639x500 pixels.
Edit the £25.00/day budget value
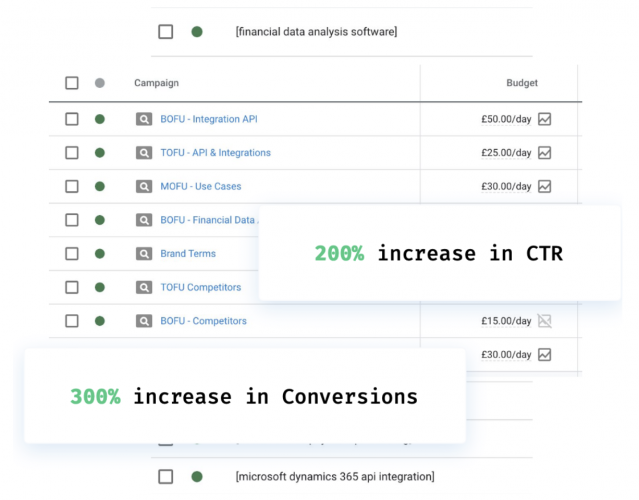point(506,153)
